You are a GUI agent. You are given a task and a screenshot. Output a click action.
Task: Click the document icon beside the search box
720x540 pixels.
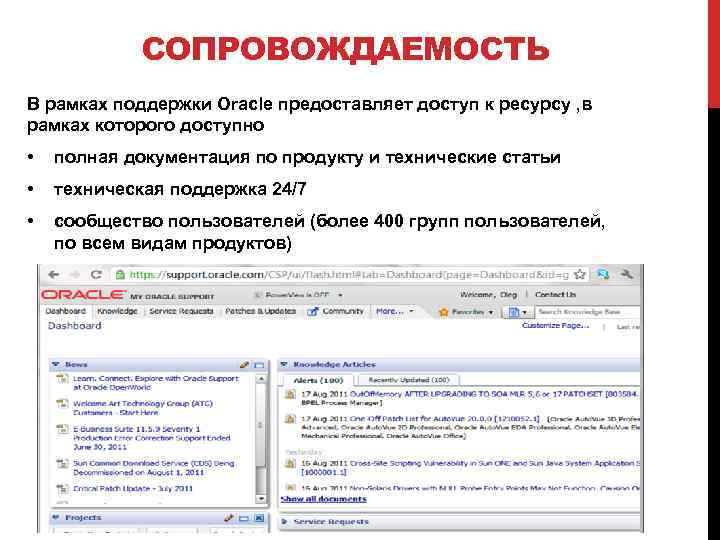pyautogui.click(x=514, y=312)
